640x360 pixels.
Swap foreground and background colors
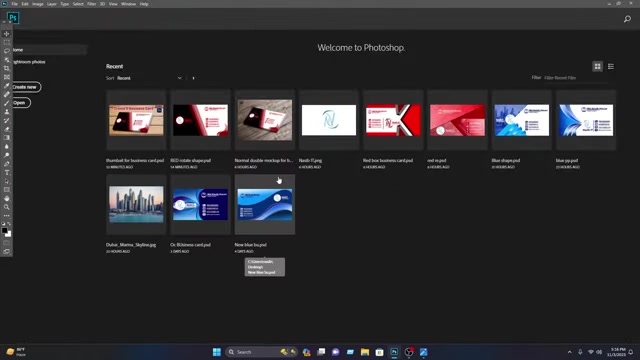pos(9,224)
